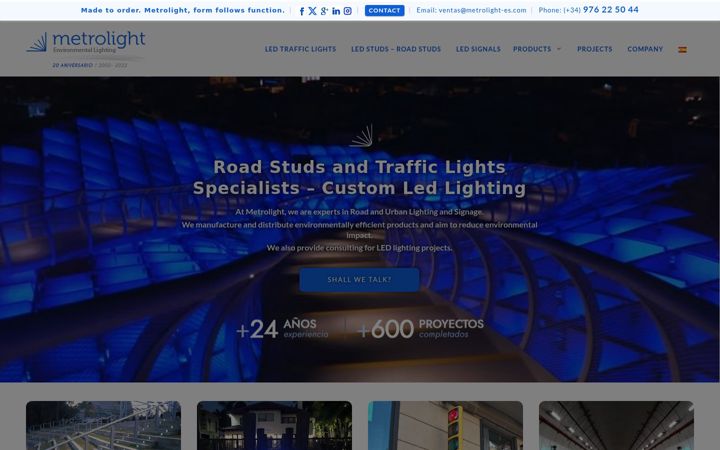Image resolution: width=720 pixels, height=450 pixels.
Task: Open the Google Plus social icon
Action: 325,11
